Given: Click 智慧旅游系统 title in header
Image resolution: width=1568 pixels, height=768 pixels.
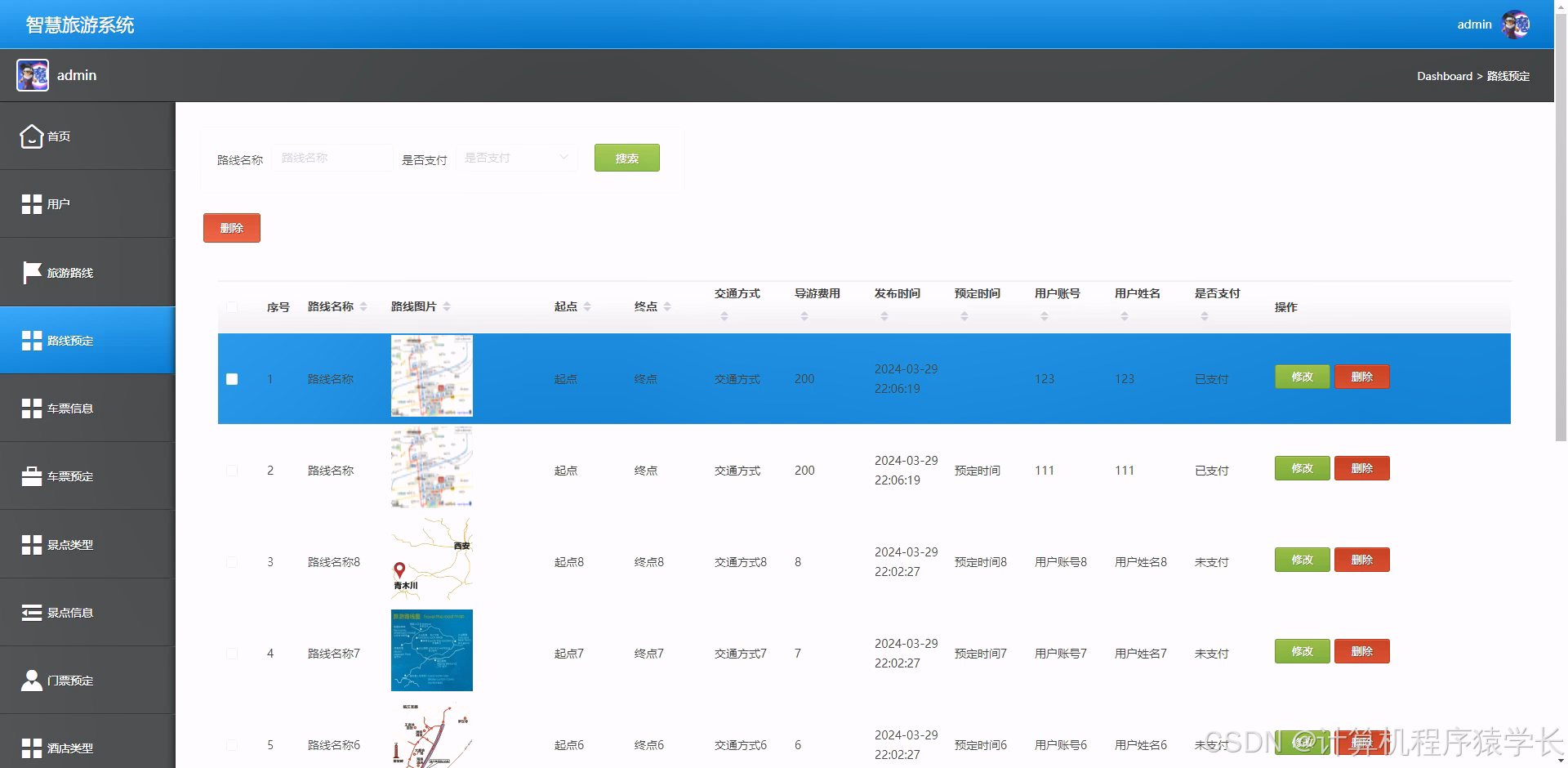Looking at the screenshot, I should point(80,25).
